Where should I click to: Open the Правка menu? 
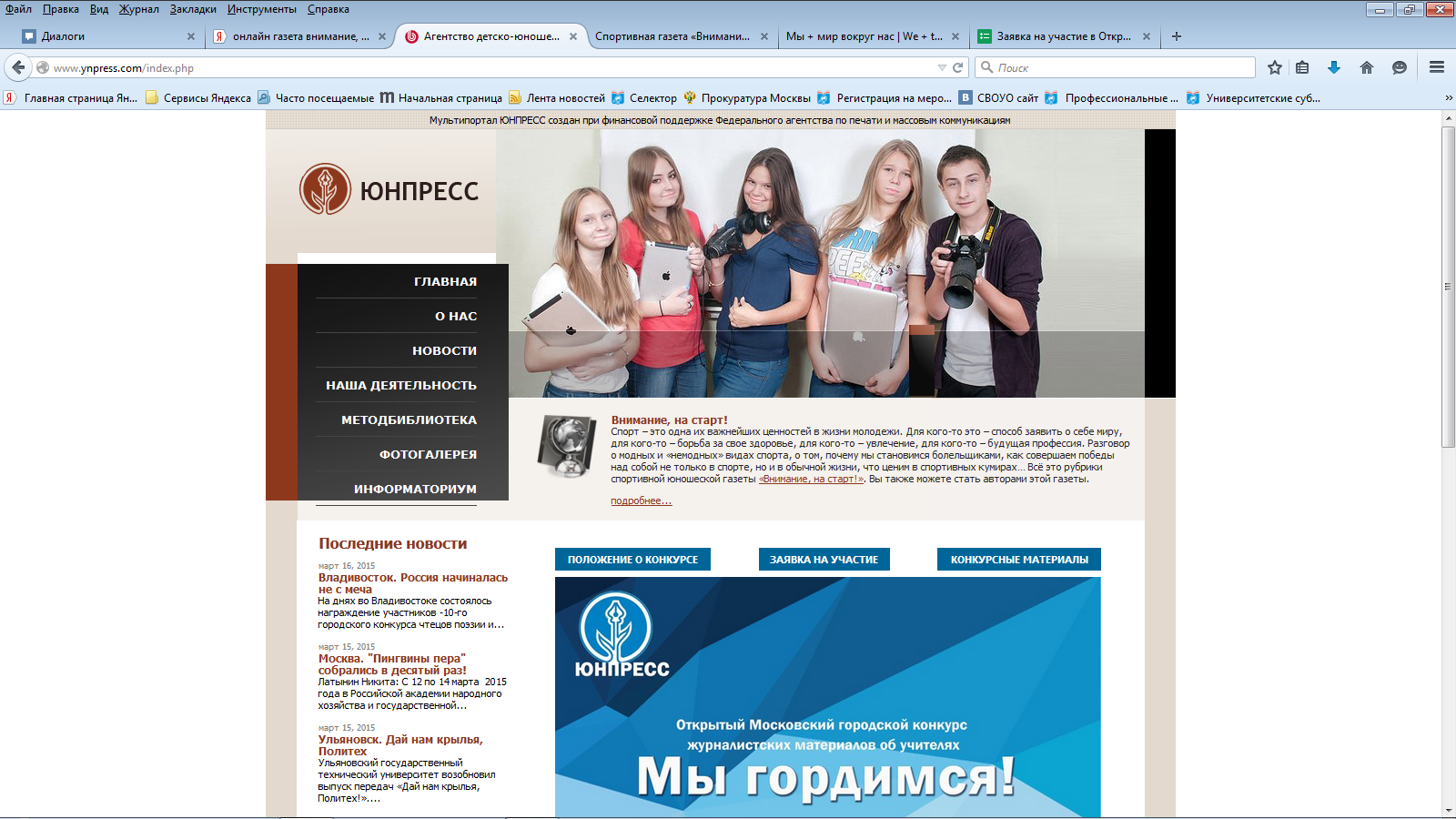[x=60, y=9]
